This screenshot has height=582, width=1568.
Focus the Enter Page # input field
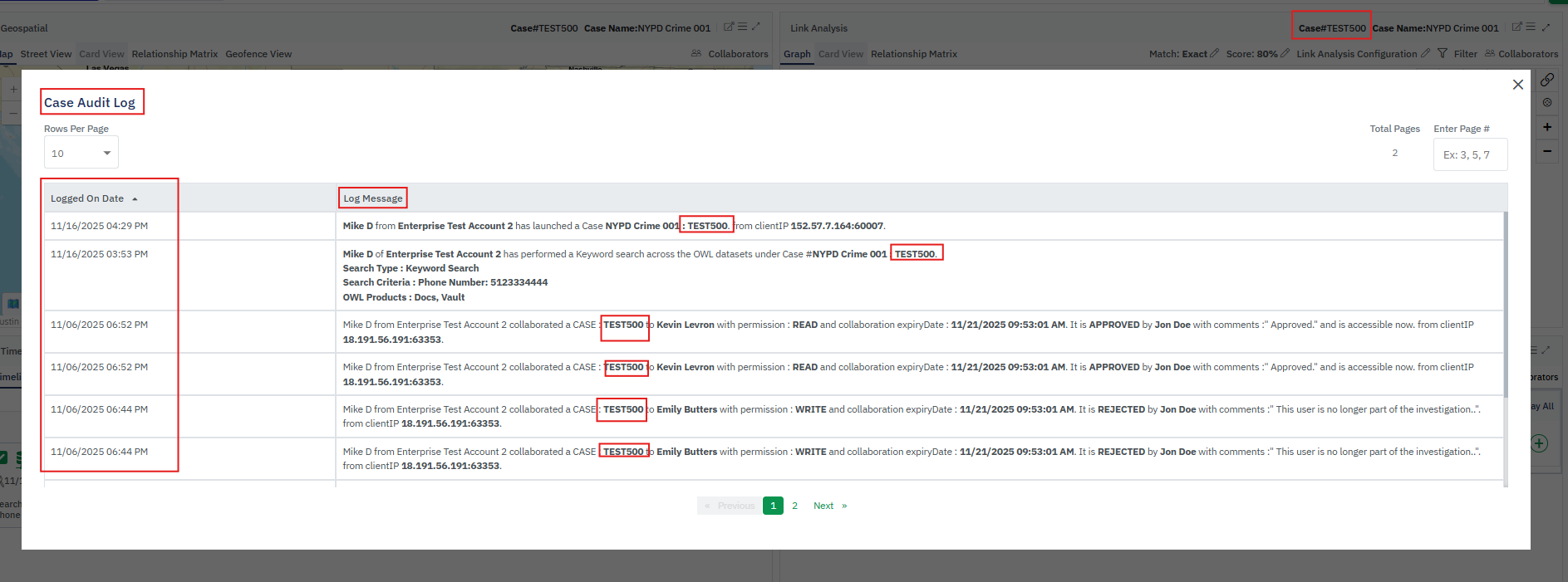coord(1469,155)
